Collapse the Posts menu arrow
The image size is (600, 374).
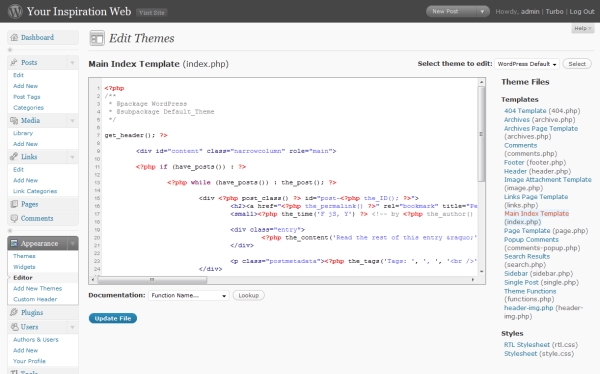[x=72, y=62]
